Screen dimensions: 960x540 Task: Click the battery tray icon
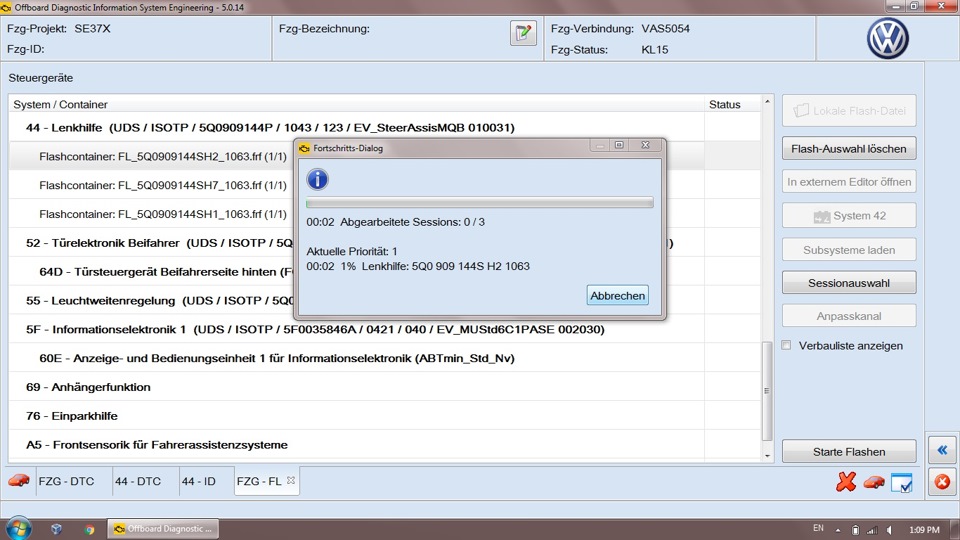click(855, 530)
